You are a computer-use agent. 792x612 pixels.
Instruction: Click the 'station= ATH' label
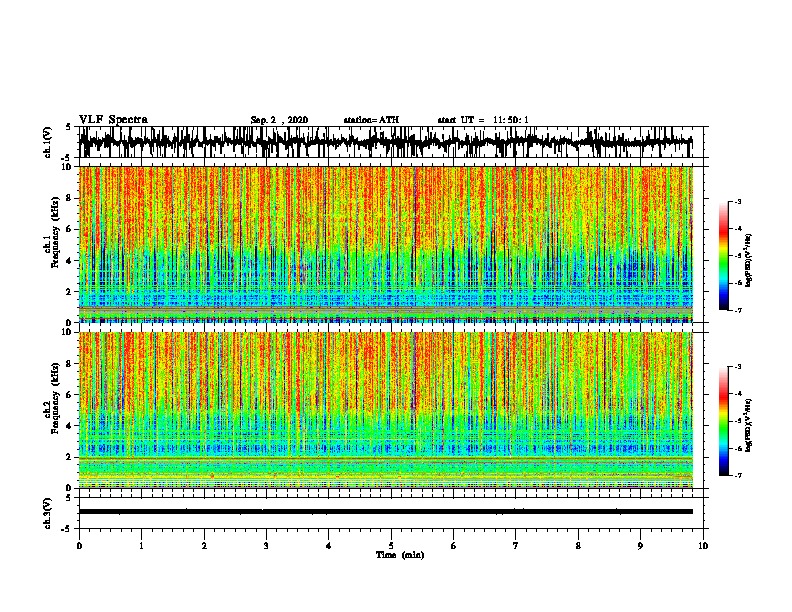click(x=371, y=120)
